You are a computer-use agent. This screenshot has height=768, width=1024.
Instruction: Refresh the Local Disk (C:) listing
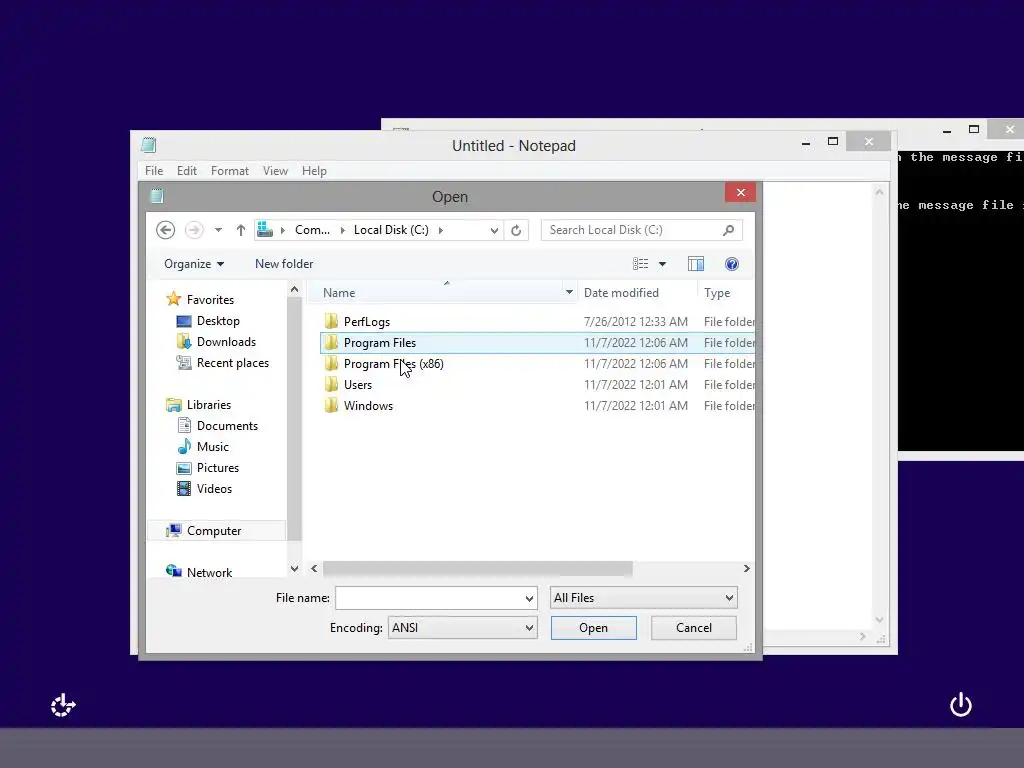pyautogui.click(x=516, y=230)
